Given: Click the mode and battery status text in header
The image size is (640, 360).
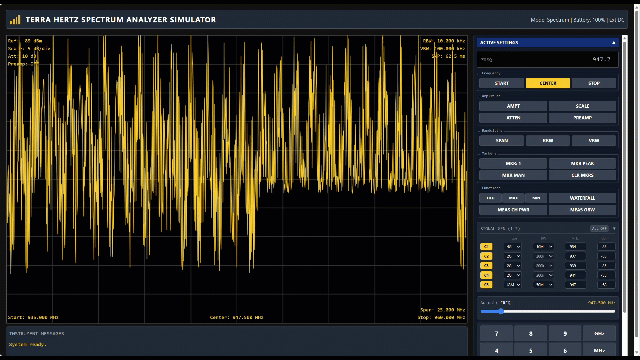Looking at the screenshot, I should click(x=577, y=20).
